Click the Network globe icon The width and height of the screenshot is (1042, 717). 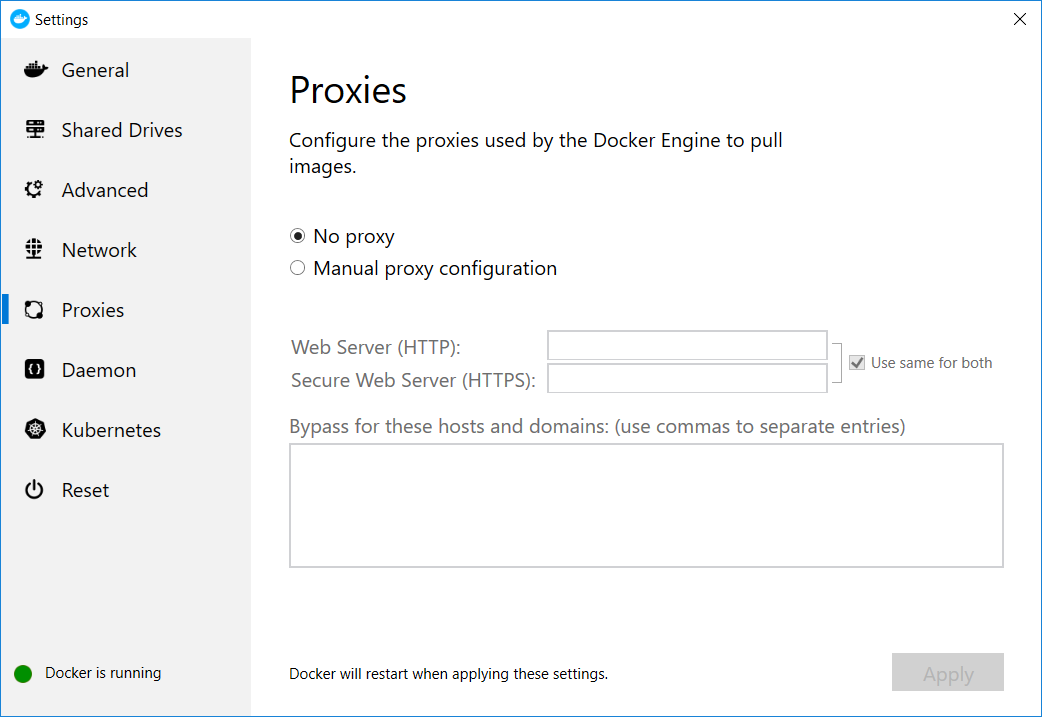click(x=35, y=250)
